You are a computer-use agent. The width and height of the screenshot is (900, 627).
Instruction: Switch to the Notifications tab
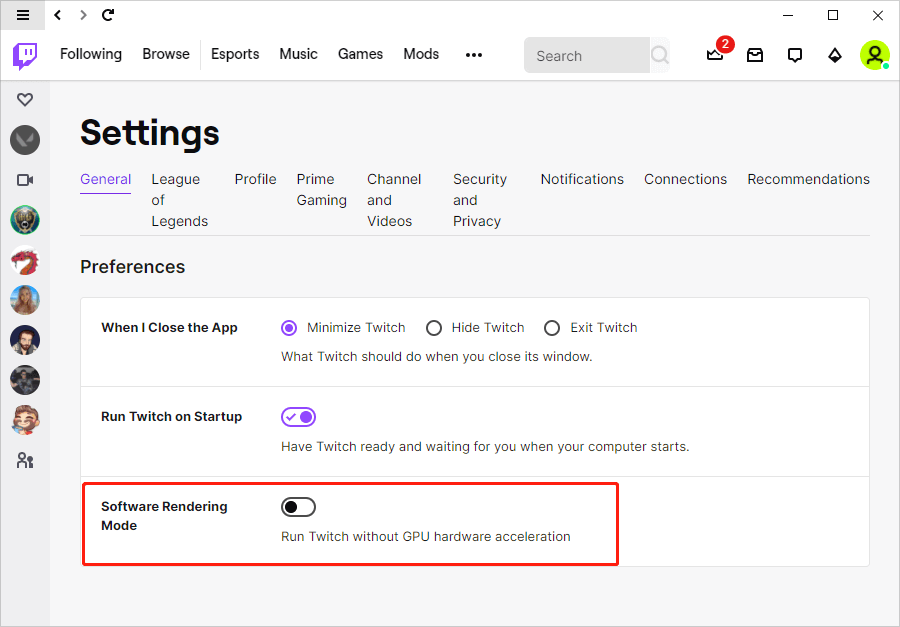(x=582, y=179)
